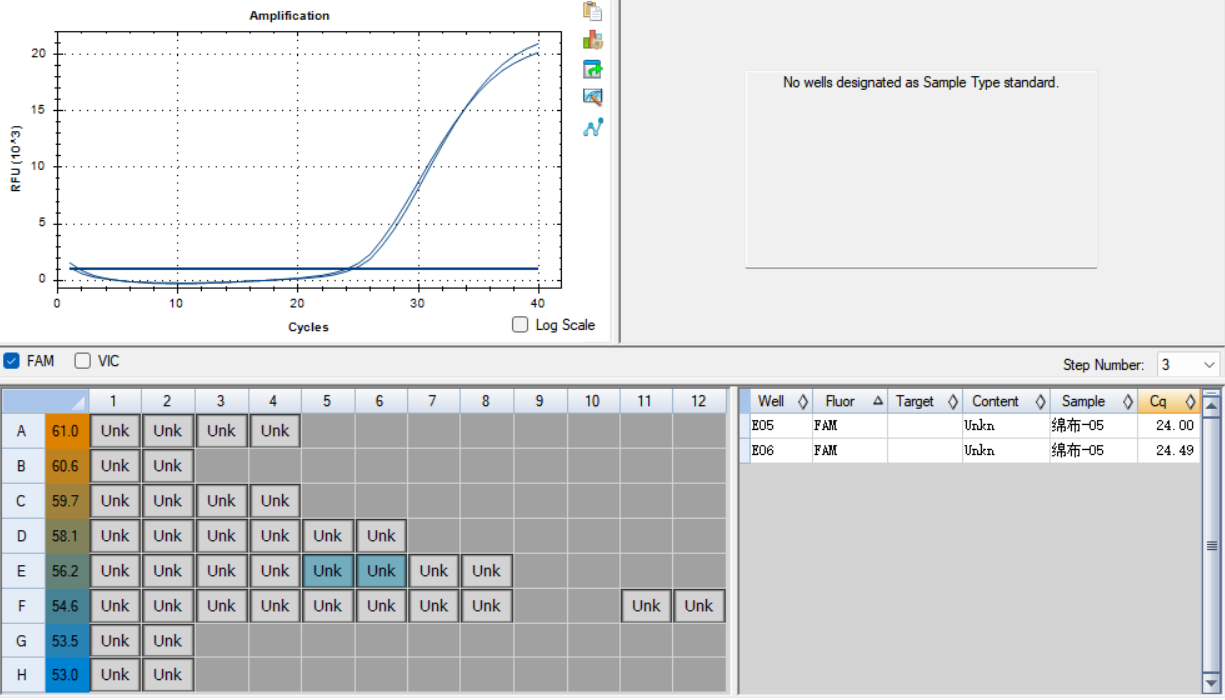
Task: Click the select-all corner of the plate grid
Action: pos(45,401)
